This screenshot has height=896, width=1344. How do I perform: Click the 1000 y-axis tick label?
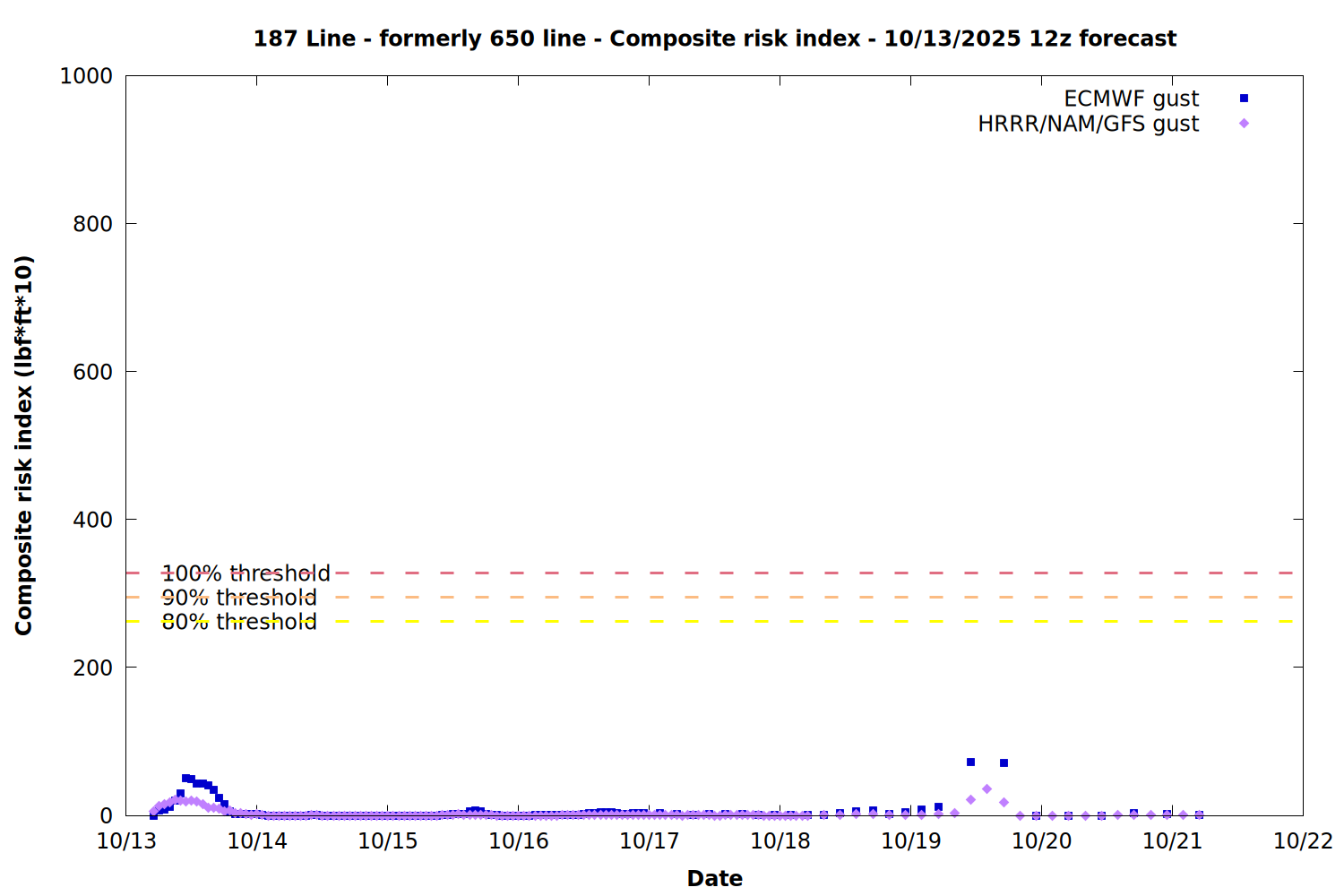(x=86, y=76)
